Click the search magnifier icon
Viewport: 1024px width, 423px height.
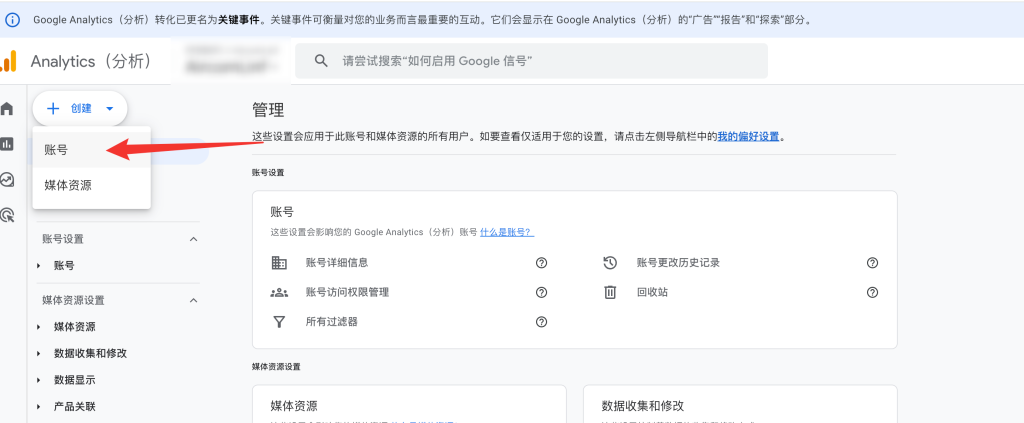[321, 61]
